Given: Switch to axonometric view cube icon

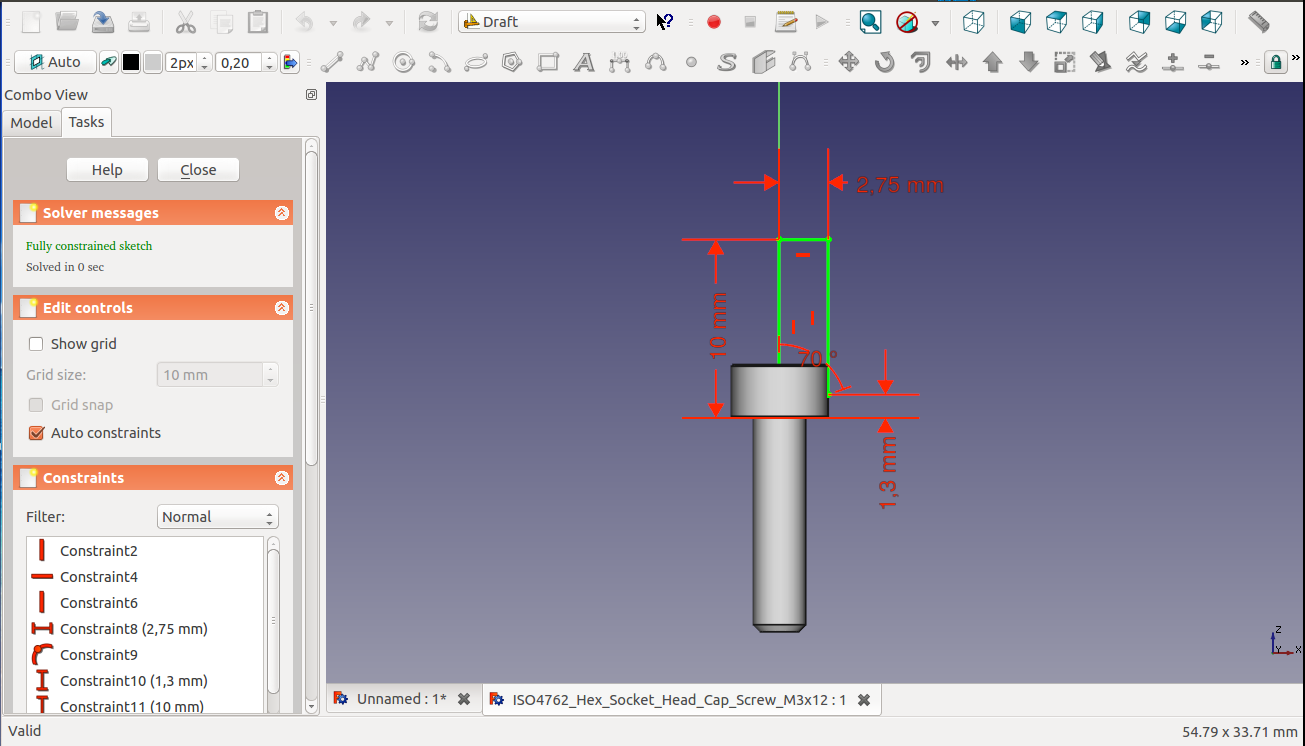Looking at the screenshot, I should 974,22.
